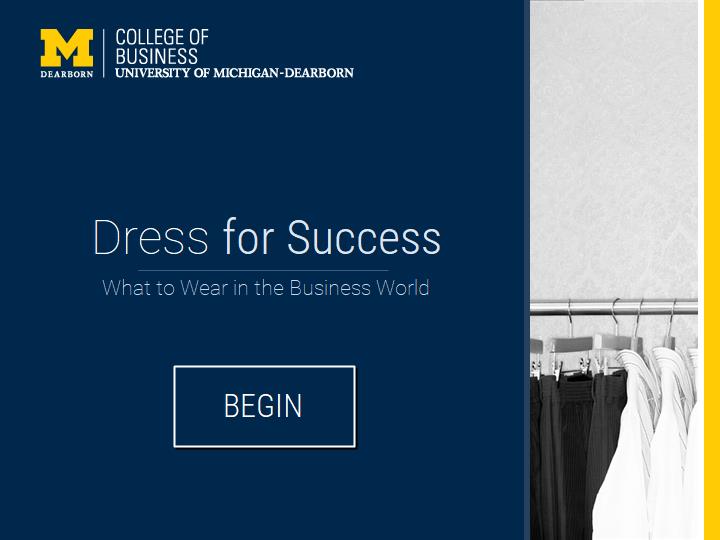Screen dimensions: 720x540
Task: Select the word Success in the title
Action: pos(363,238)
